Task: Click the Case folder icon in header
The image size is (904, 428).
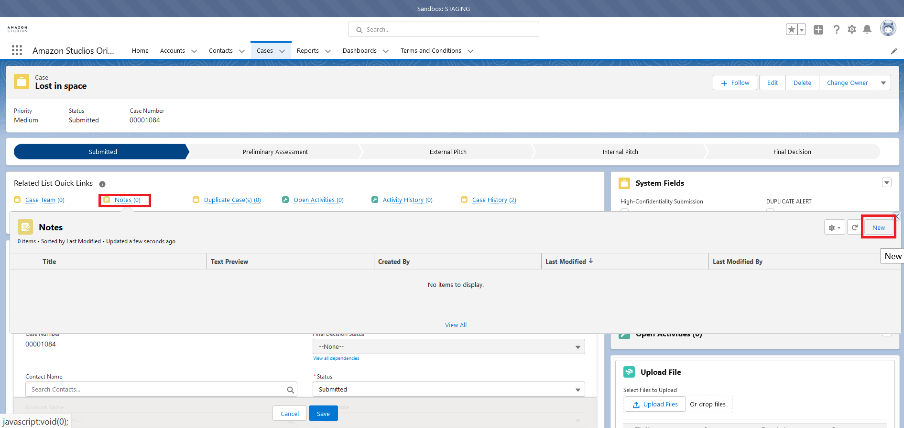Action: click(21, 81)
